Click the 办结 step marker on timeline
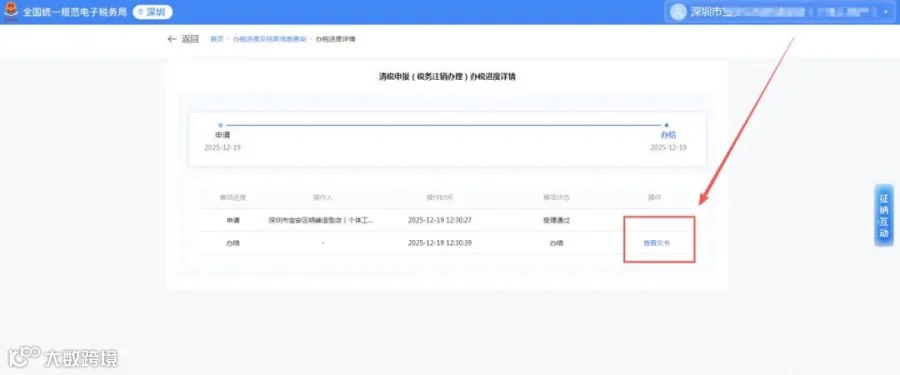900x375 pixels. [x=666, y=125]
